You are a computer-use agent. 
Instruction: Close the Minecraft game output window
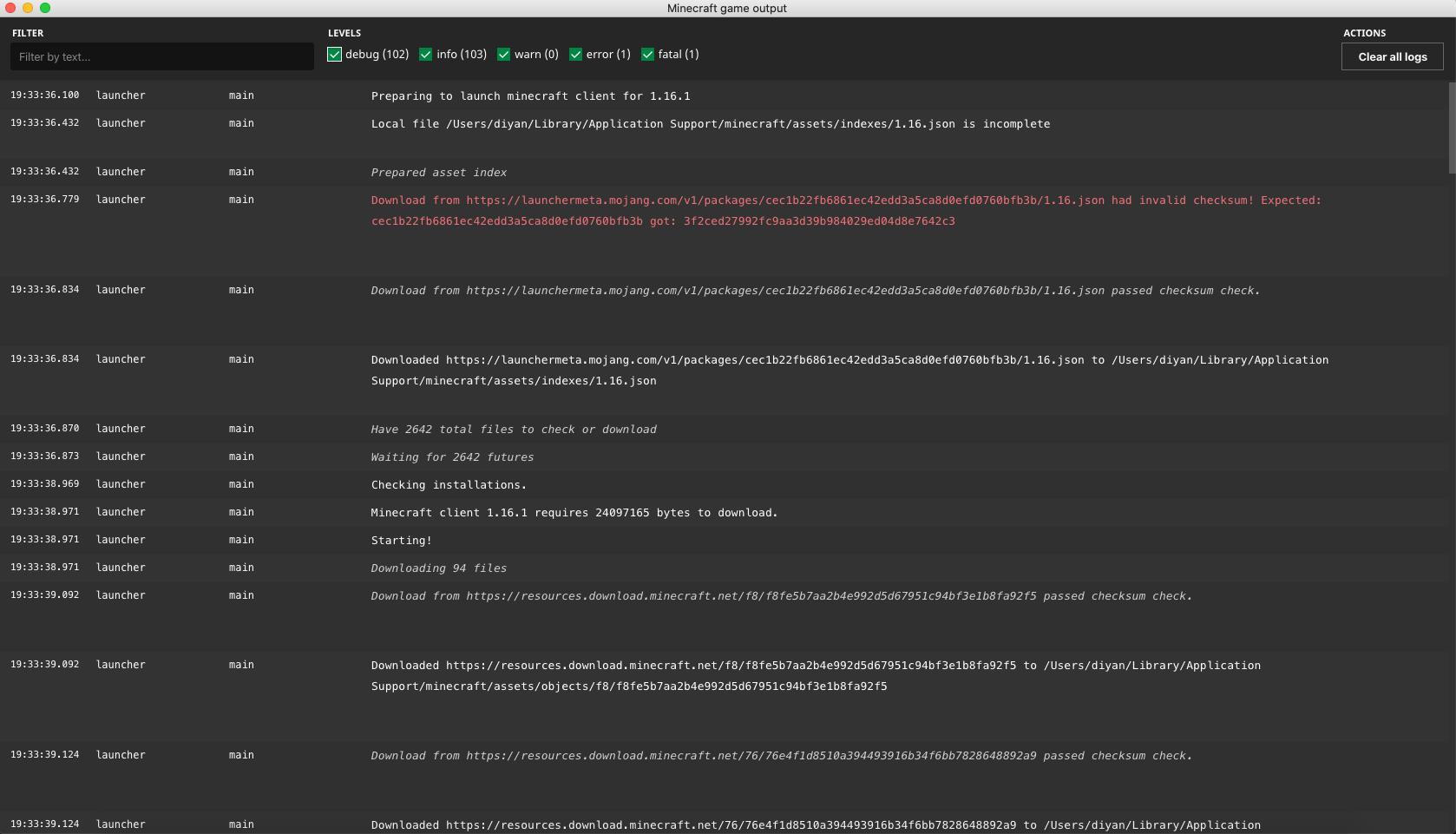coord(10,8)
